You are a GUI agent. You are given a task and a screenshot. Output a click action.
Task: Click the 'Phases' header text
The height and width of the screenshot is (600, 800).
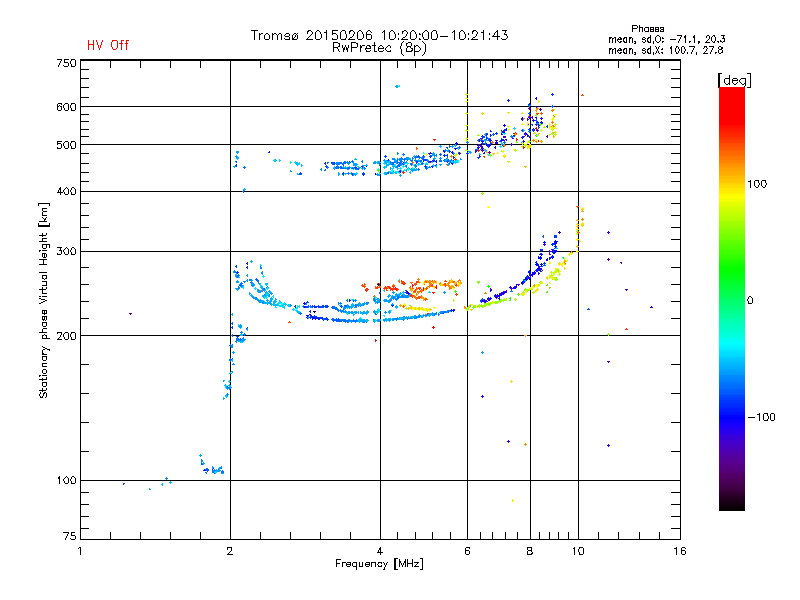pos(647,29)
